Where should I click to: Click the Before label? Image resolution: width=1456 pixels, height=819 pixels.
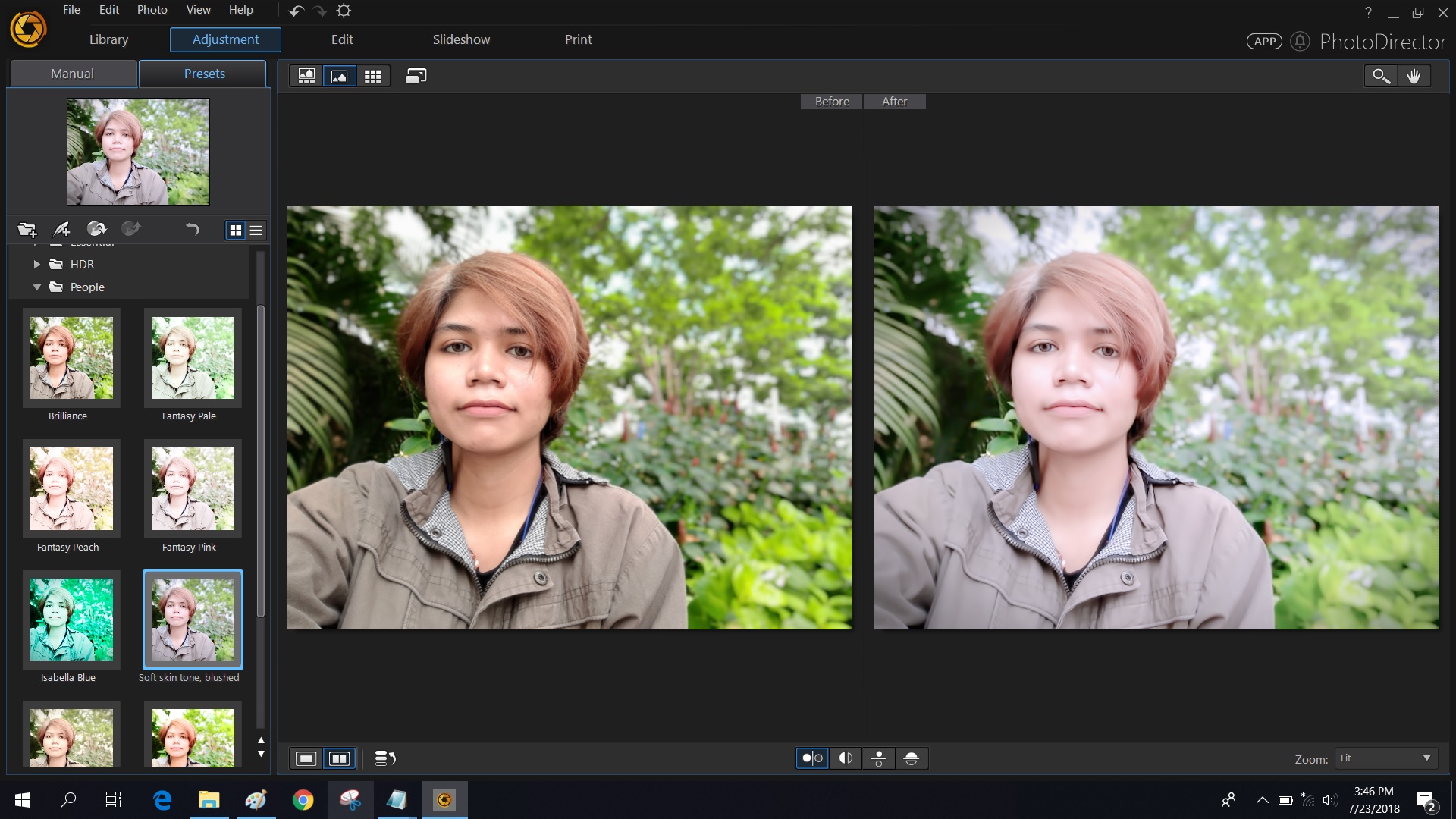pos(832,102)
